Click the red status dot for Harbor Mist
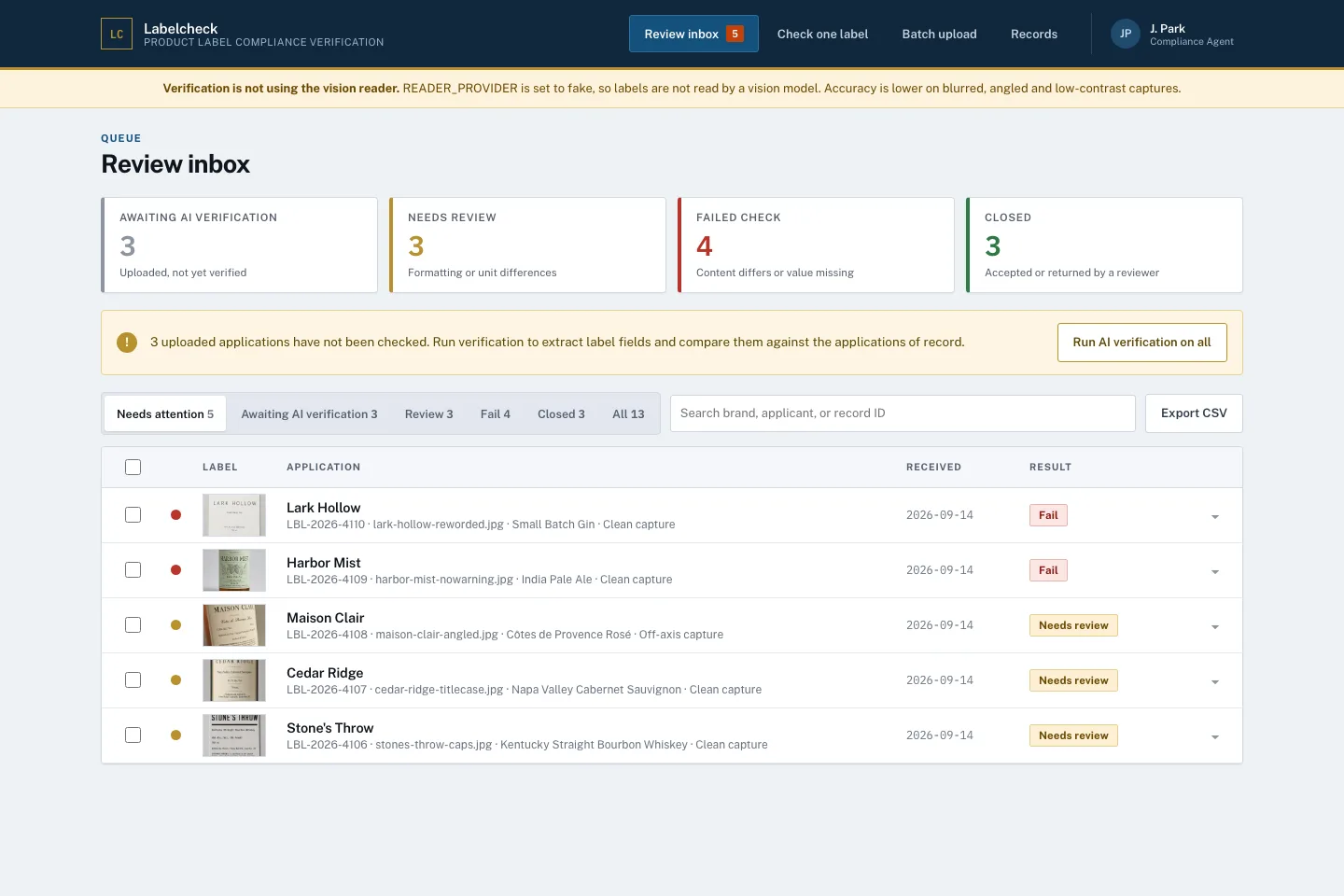 (175, 570)
